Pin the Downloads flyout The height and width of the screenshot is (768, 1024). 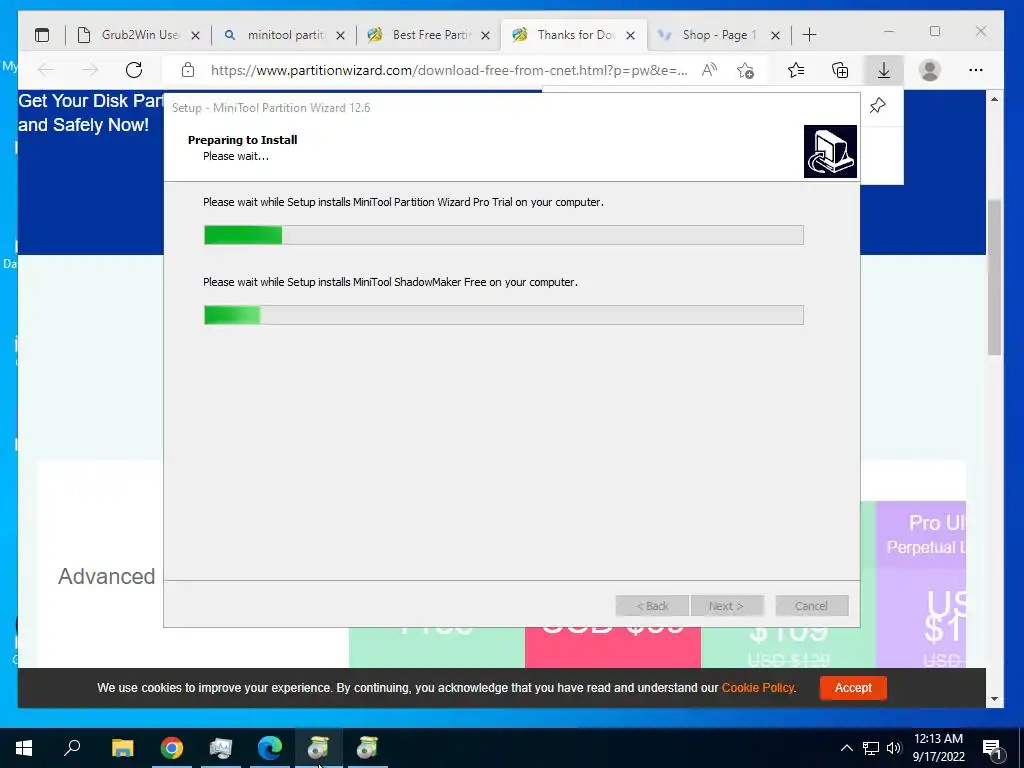click(878, 105)
